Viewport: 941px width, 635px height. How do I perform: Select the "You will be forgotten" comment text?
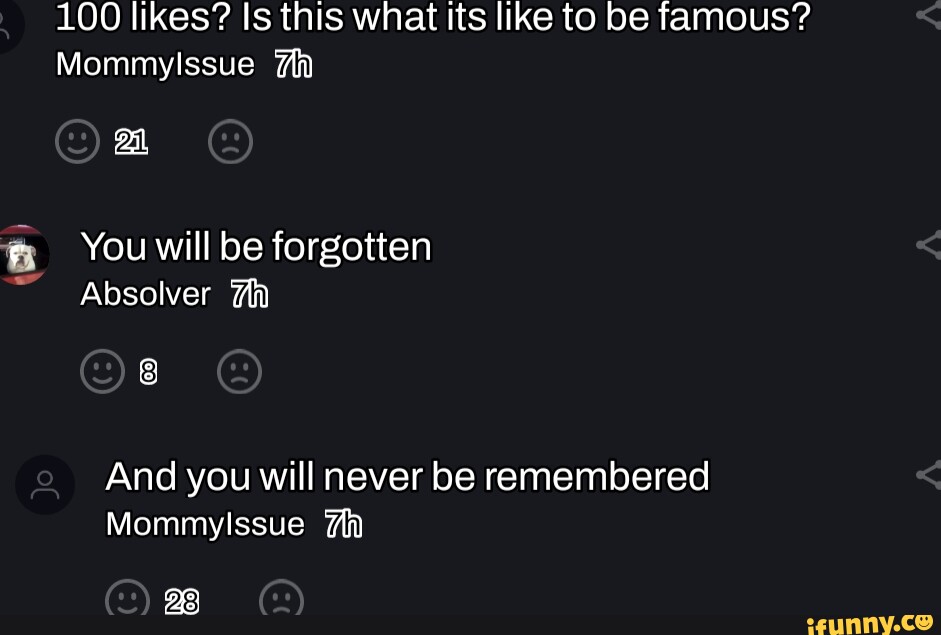click(x=256, y=246)
